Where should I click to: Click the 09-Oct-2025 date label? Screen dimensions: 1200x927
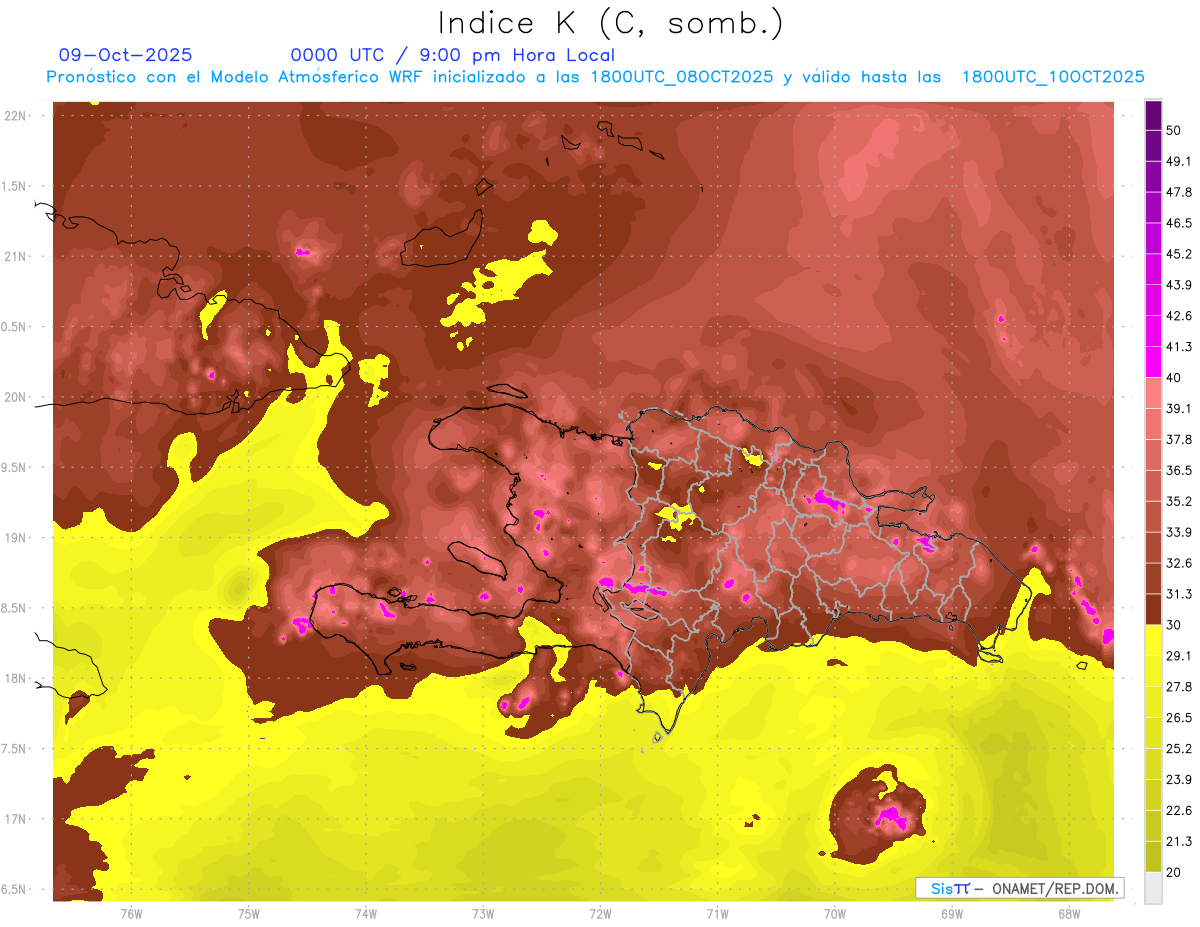(x=125, y=55)
